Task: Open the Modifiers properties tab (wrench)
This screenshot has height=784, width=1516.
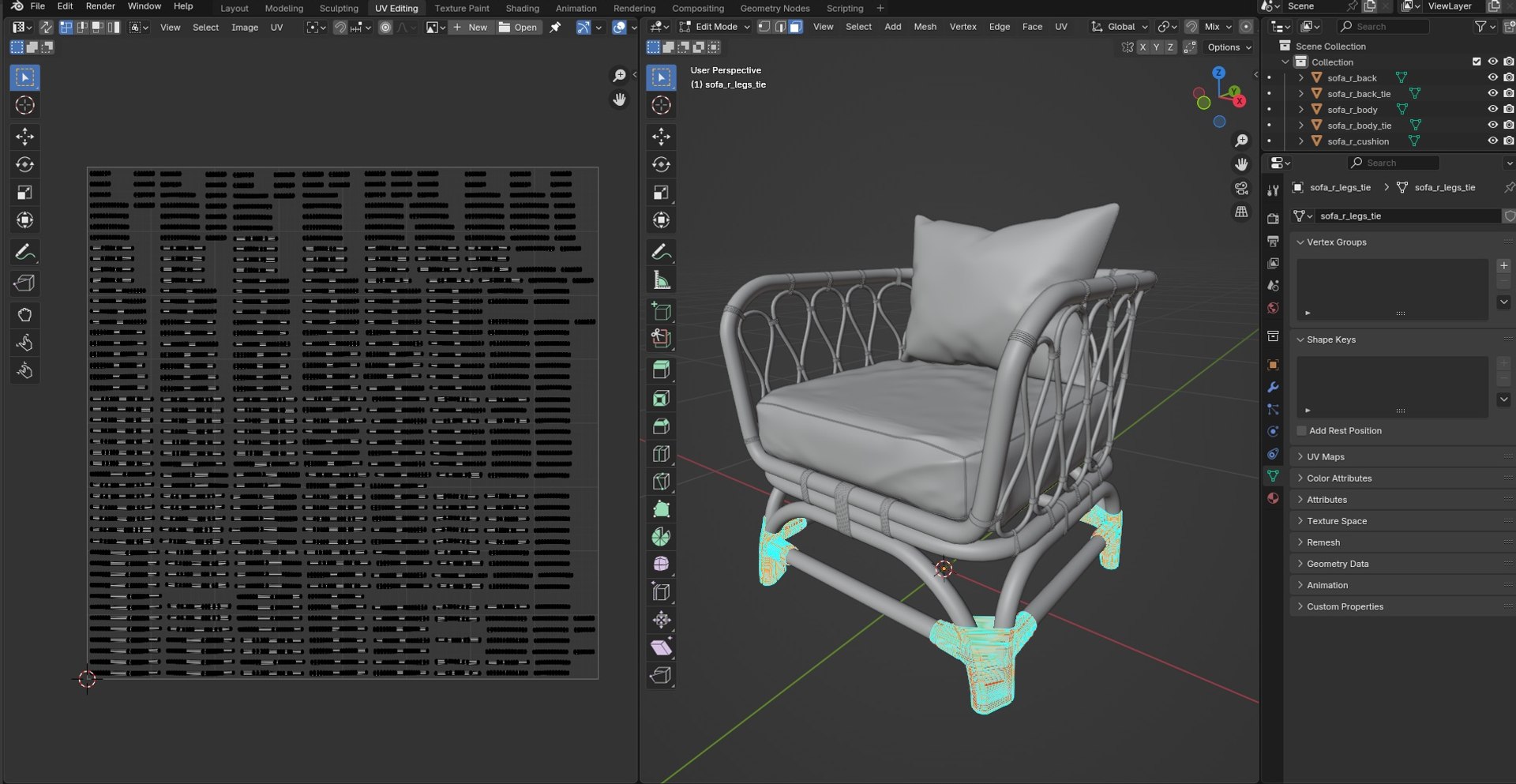Action: pos(1273,388)
